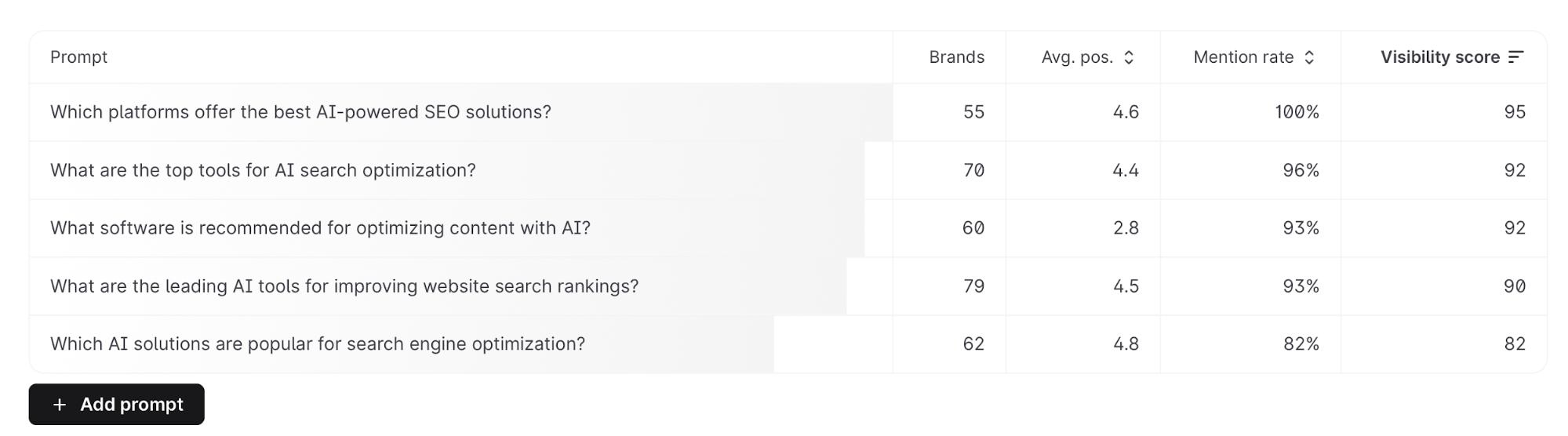Sort by the Mention rate column header

1243,57
